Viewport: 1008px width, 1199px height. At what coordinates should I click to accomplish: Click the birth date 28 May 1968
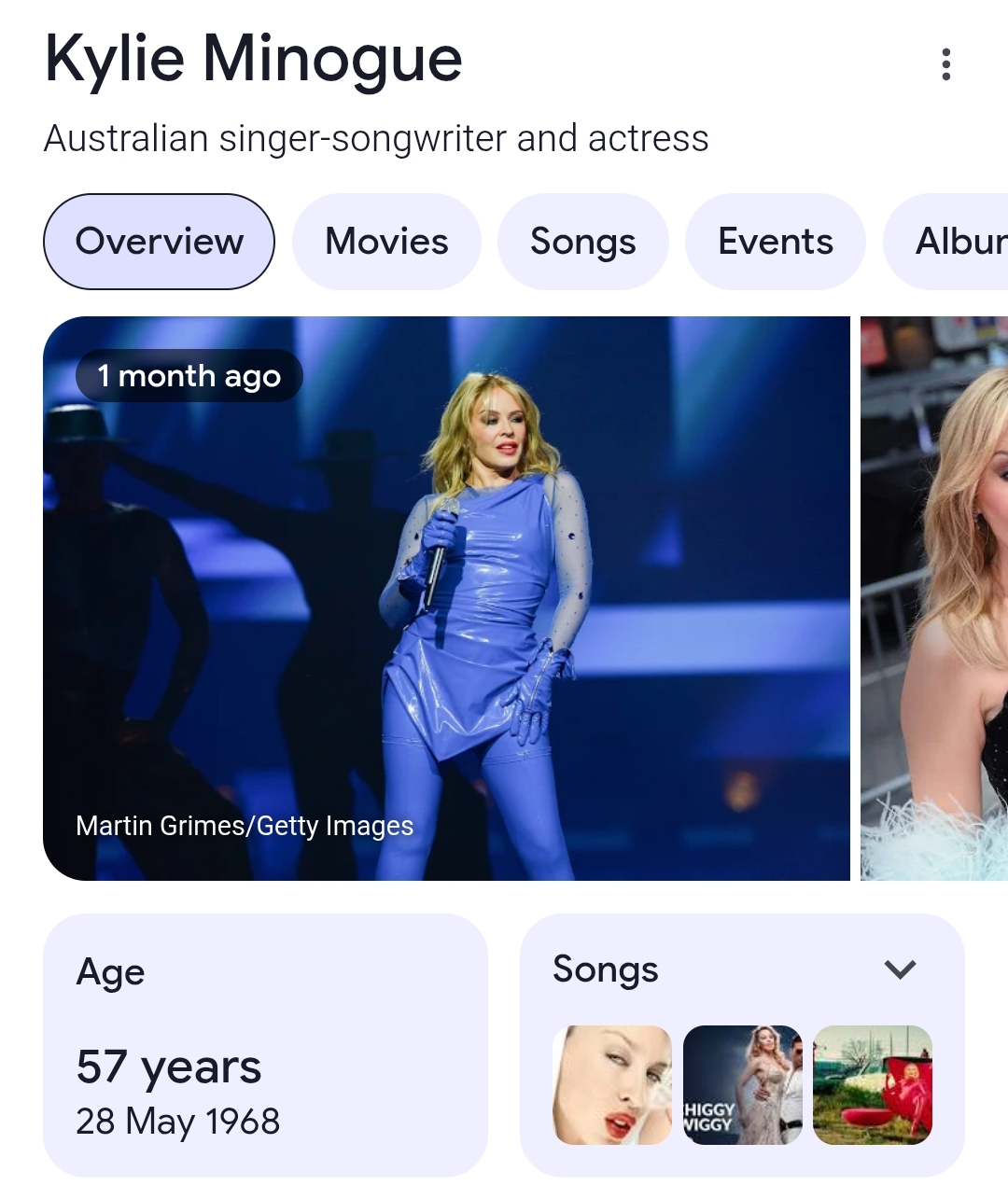coord(178,1122)
